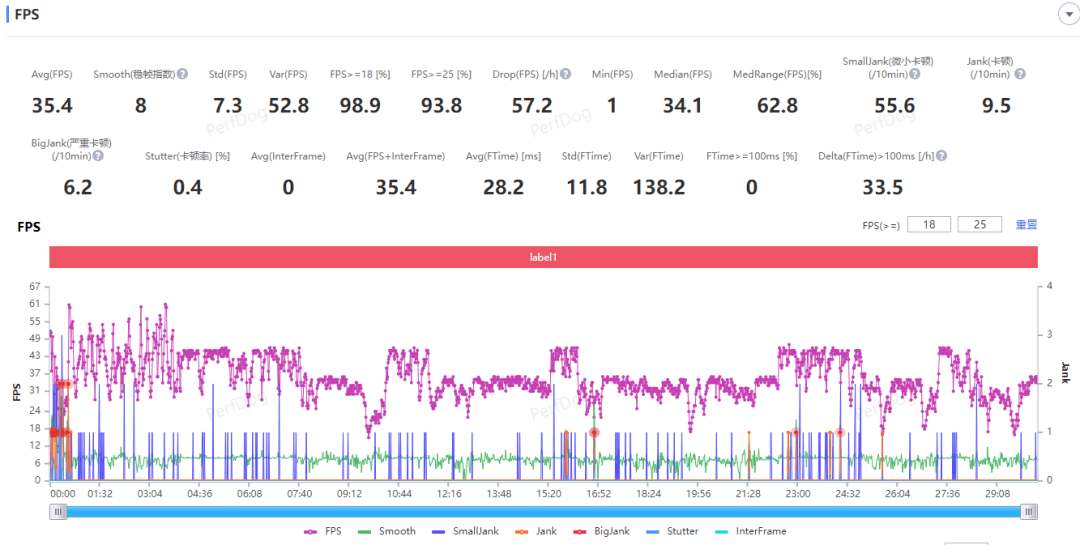This screenshot has width=1080, height=545.
Task: Toggle FPS series in chart legend
Action: point(322,531)
